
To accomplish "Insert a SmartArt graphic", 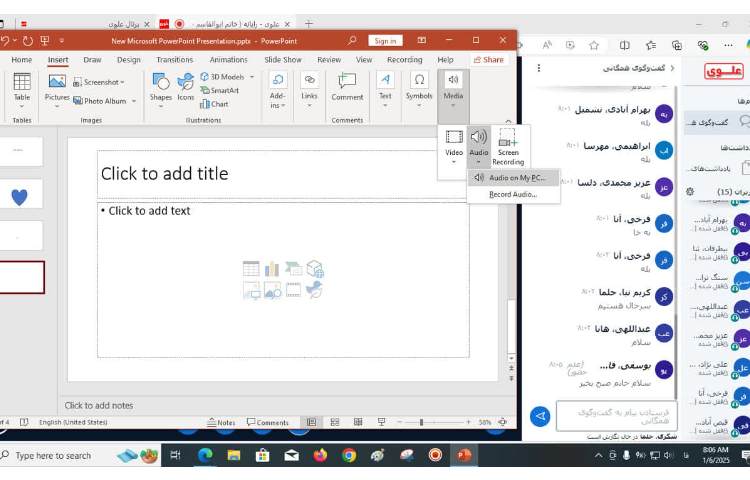I will 220,90.
